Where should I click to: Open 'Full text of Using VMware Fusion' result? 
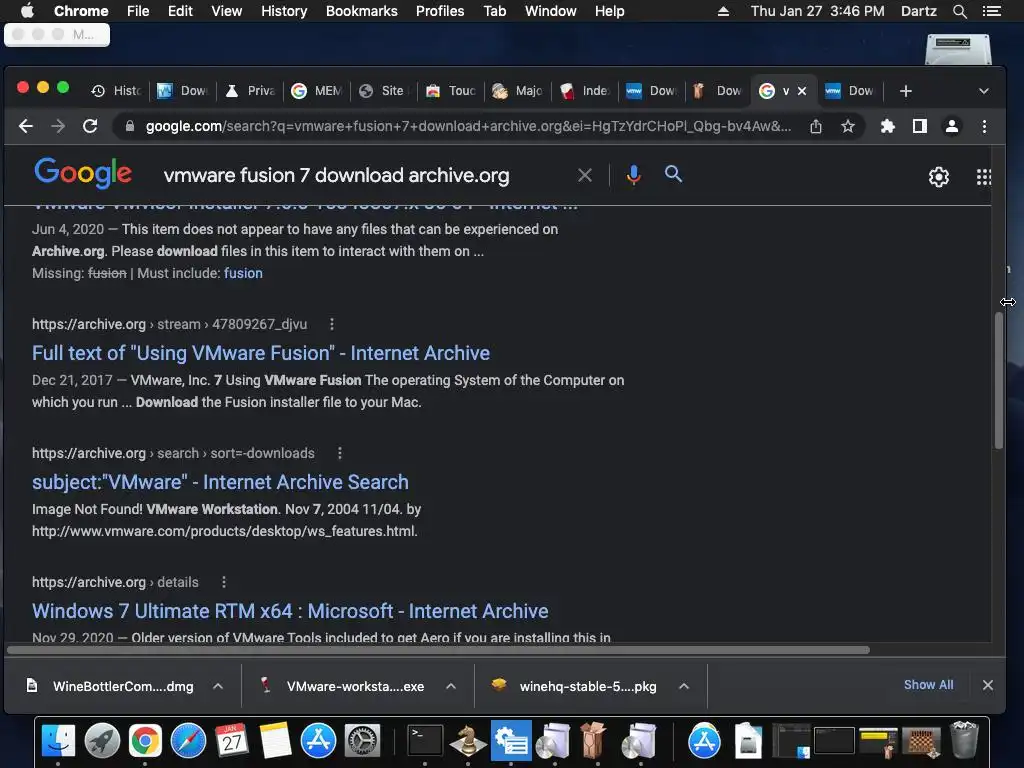[261, 353]
